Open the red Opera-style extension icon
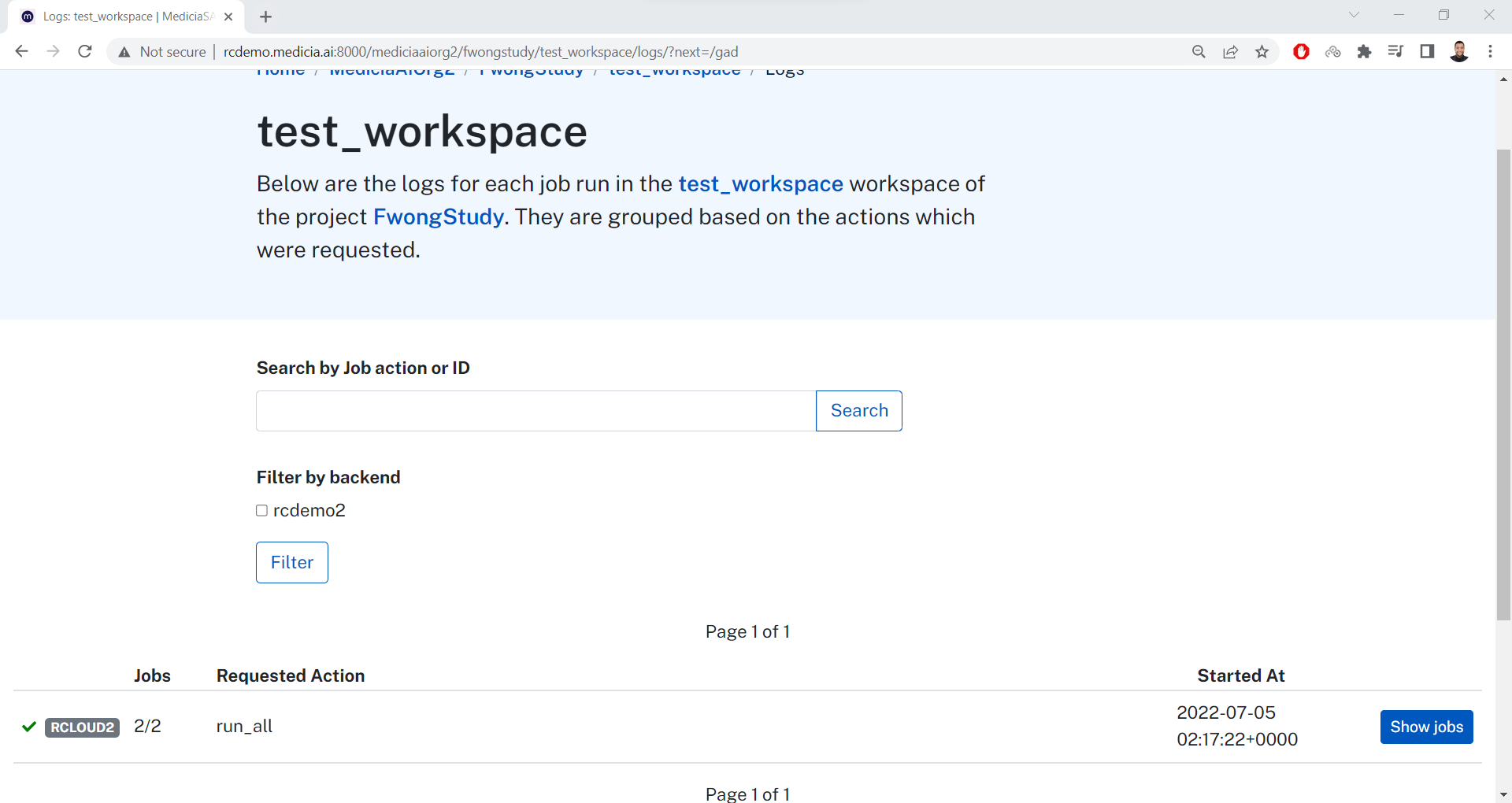This screenshot has height=803, width=1512. [1301, 51]
